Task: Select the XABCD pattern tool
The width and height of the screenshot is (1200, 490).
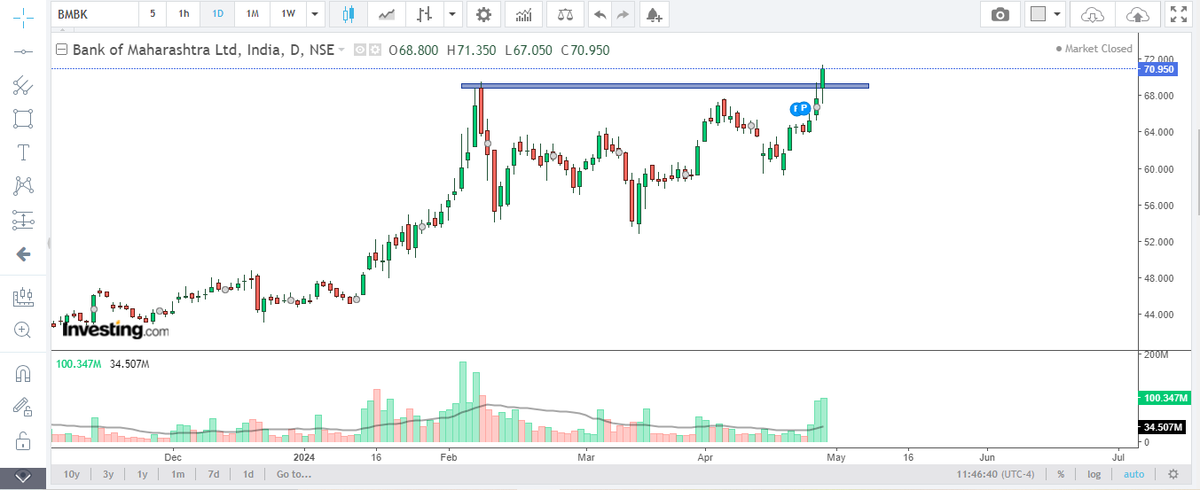Action: coord(23,186)
